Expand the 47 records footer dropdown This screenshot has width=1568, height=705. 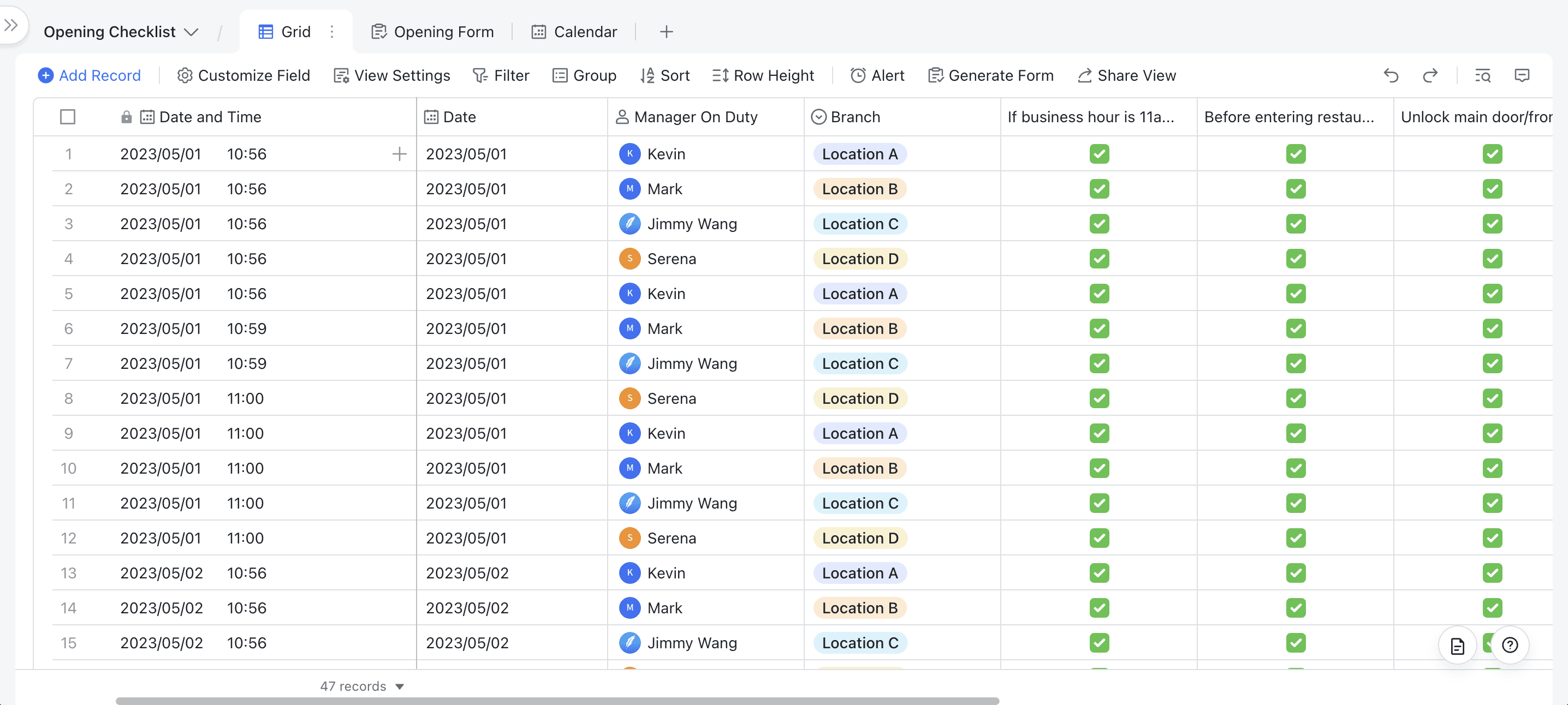point(399,685)
